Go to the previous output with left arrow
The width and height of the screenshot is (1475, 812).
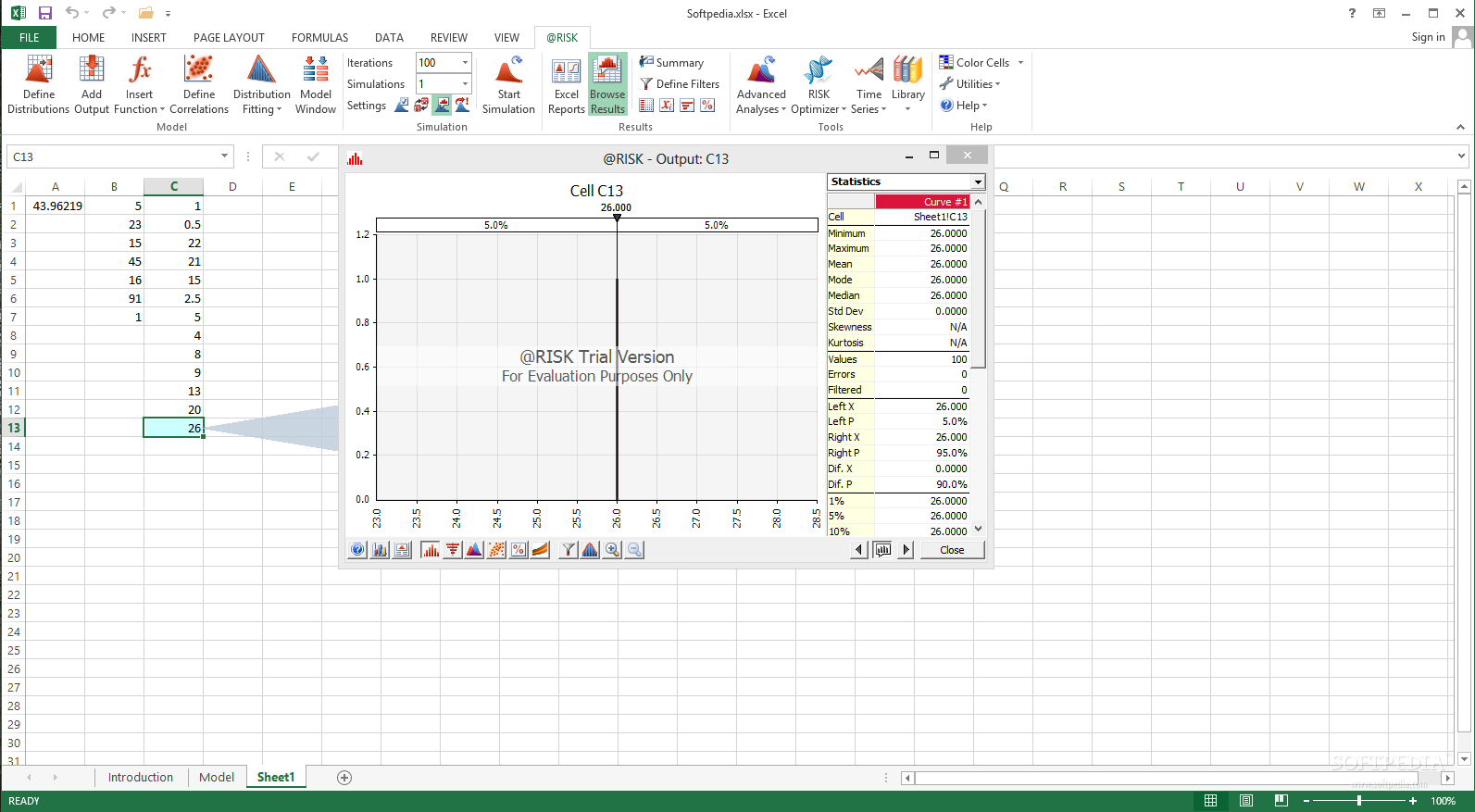point(859,550)
